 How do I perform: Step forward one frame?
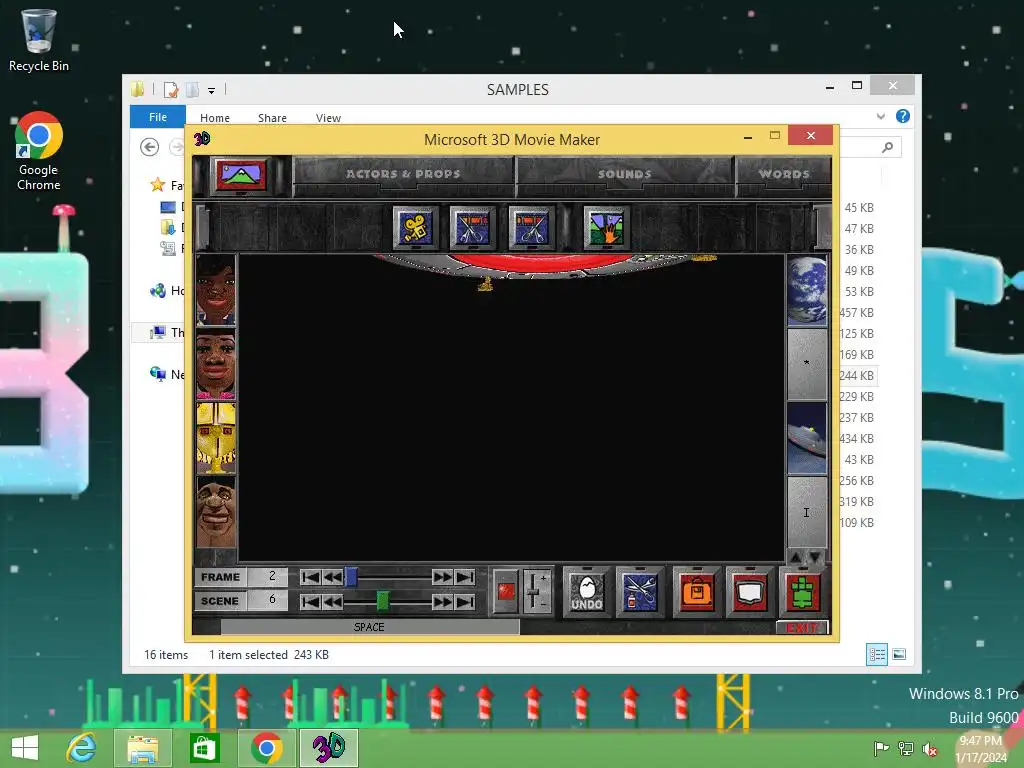click(x=442, y=577)
